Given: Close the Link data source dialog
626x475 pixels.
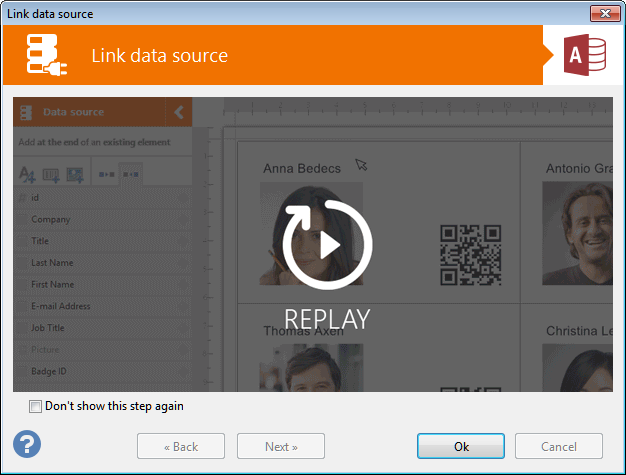Looking at the screenshot, I should click(x=602, y=13).
